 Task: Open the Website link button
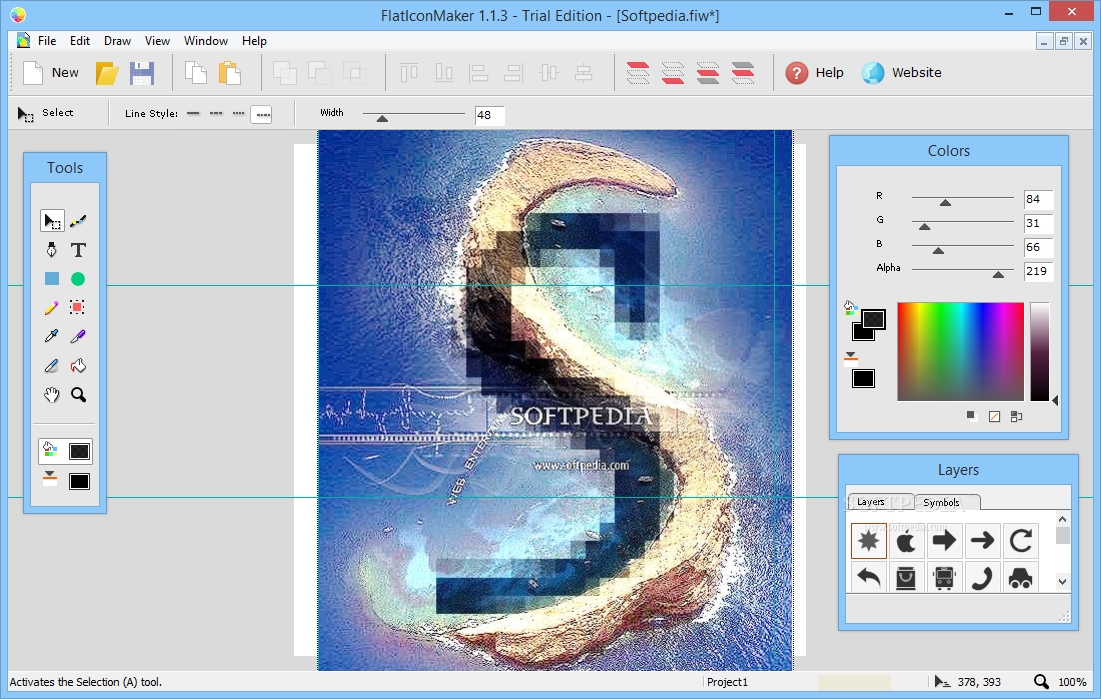point(902,72)
